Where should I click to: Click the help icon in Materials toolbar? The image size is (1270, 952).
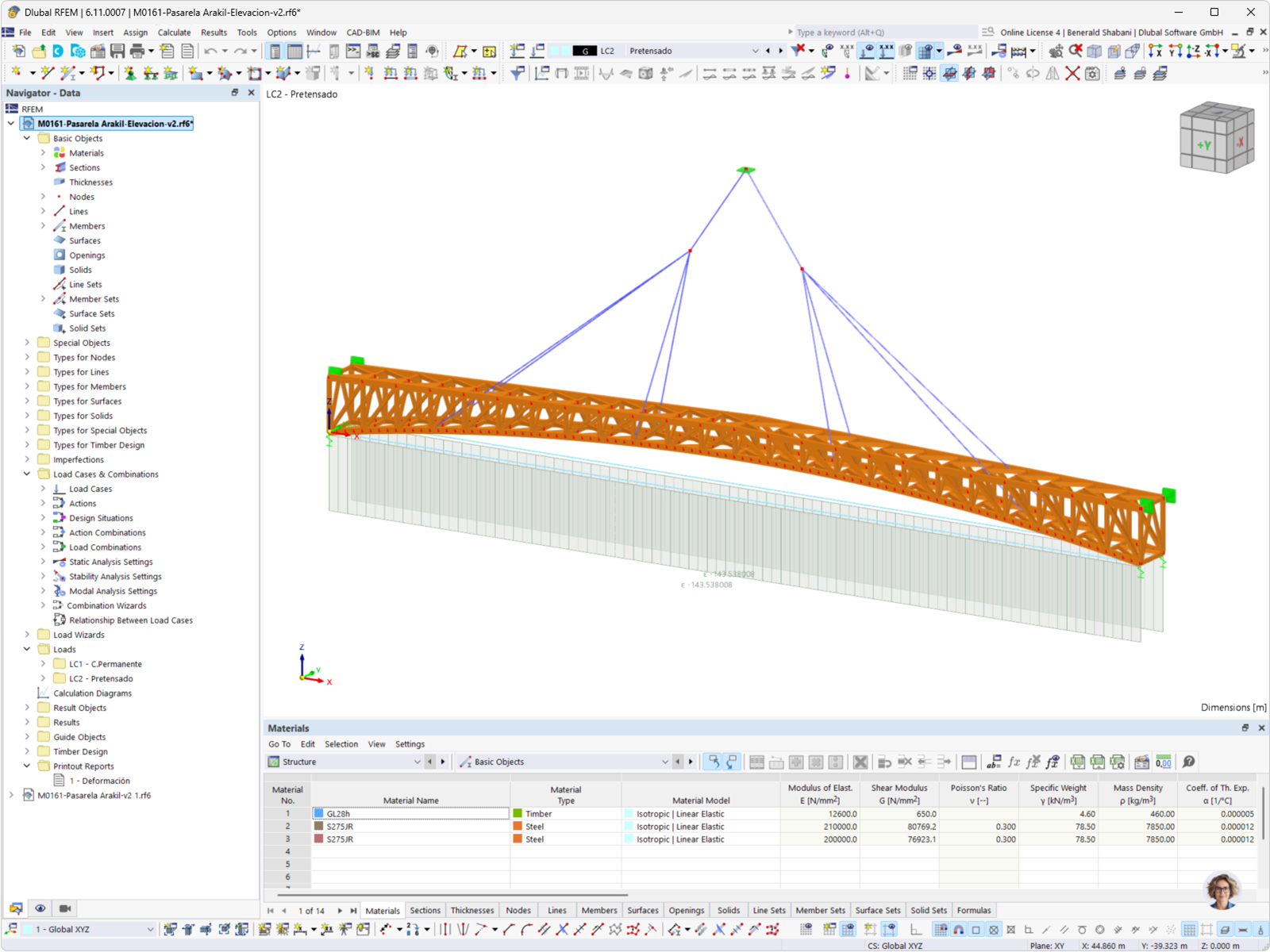tap(1188, 762)
